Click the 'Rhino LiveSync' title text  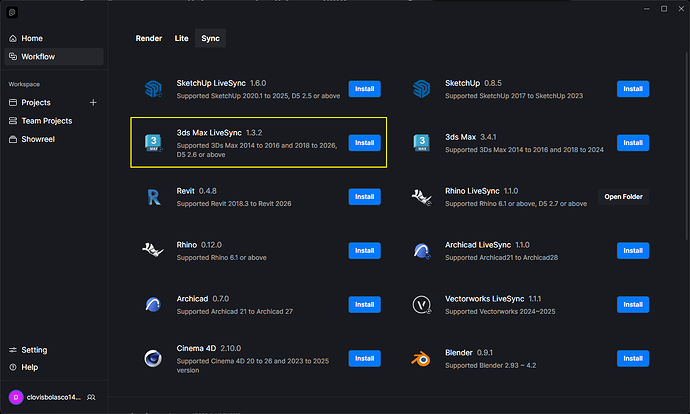pyautogui.click(x=472, y=191)
